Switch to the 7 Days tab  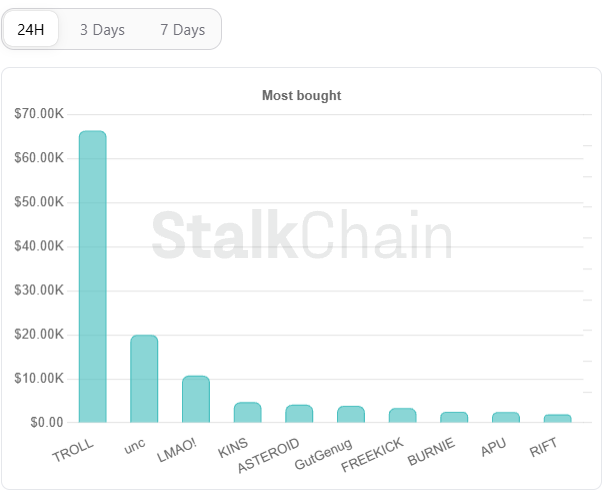coord(183,30)
